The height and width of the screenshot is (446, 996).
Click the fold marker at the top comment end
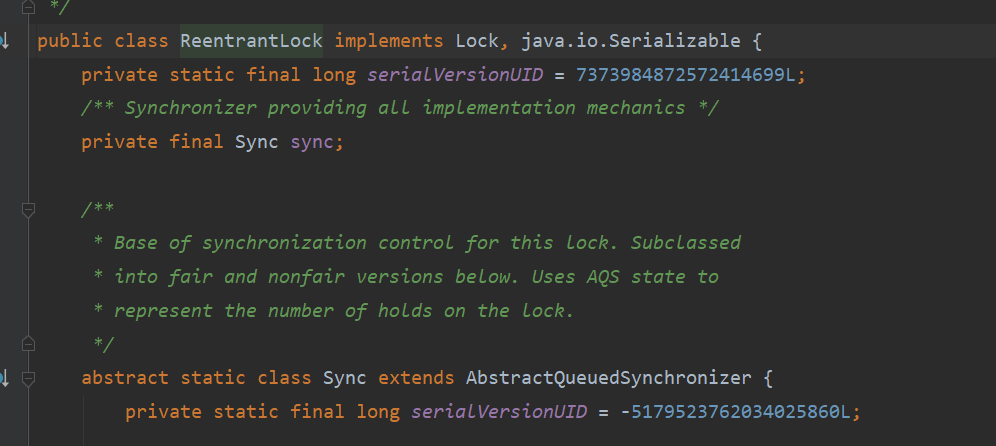pos(28,8)
